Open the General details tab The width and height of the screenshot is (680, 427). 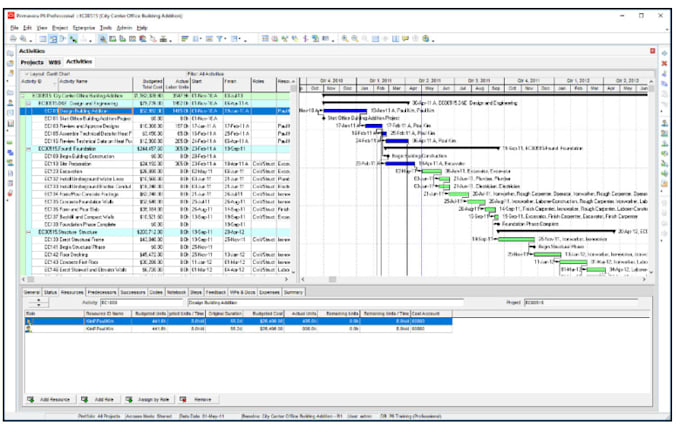click(32, 292)
